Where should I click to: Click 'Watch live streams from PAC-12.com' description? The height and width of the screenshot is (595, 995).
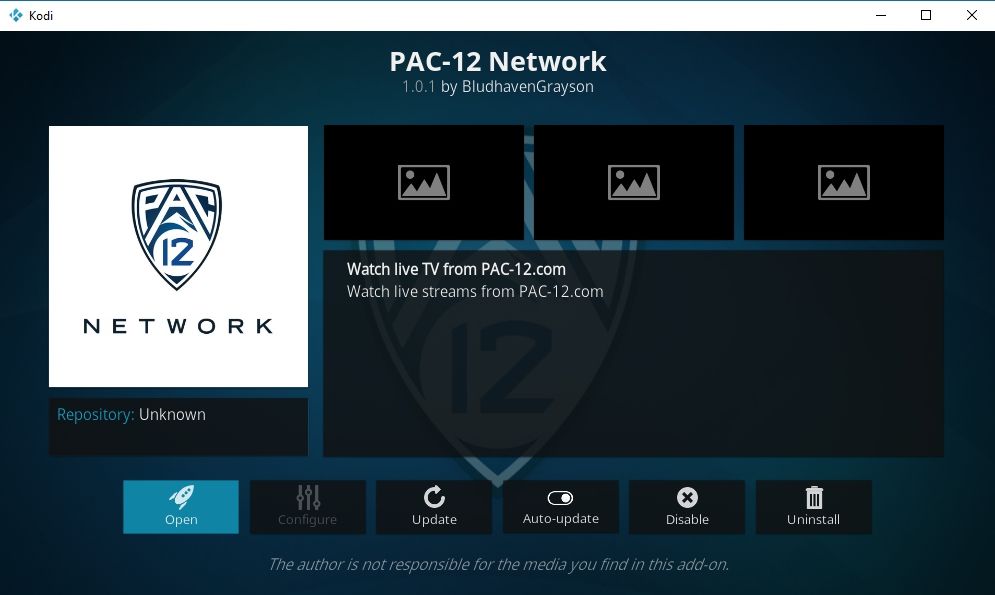pos(475,292)
